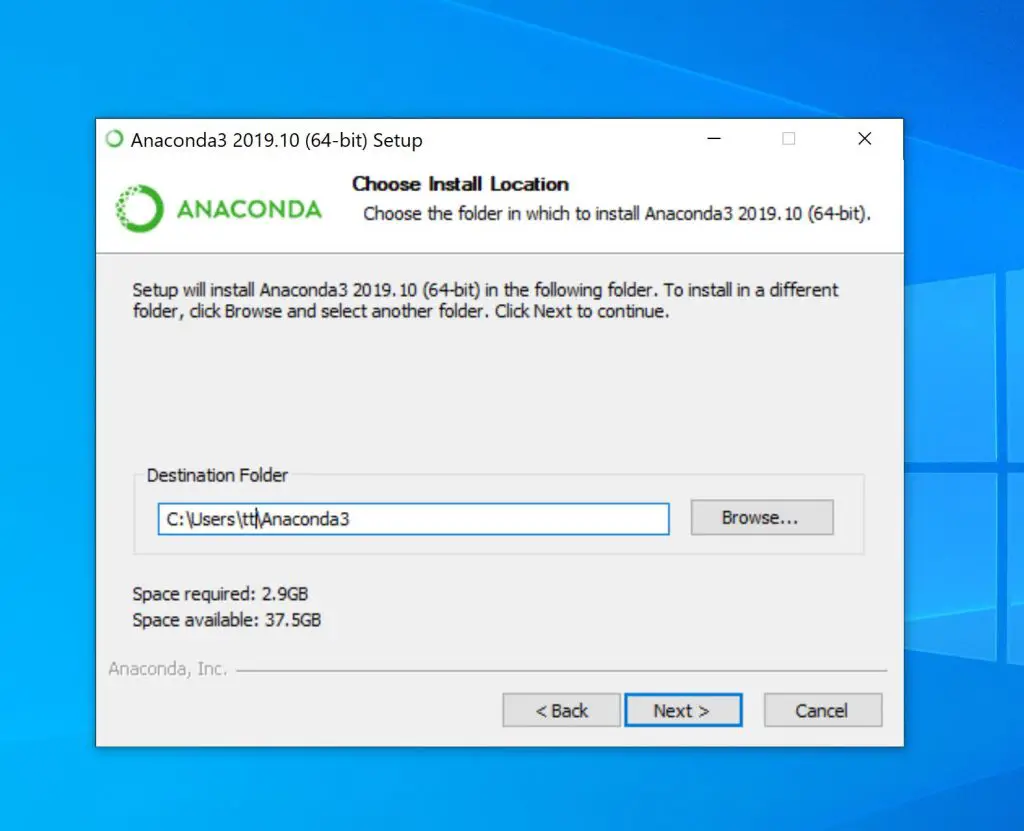This screenshot has width=1024, height=831.
Task: Click the 'Space required: 2.9GB' text
Action: click(220, 594)
